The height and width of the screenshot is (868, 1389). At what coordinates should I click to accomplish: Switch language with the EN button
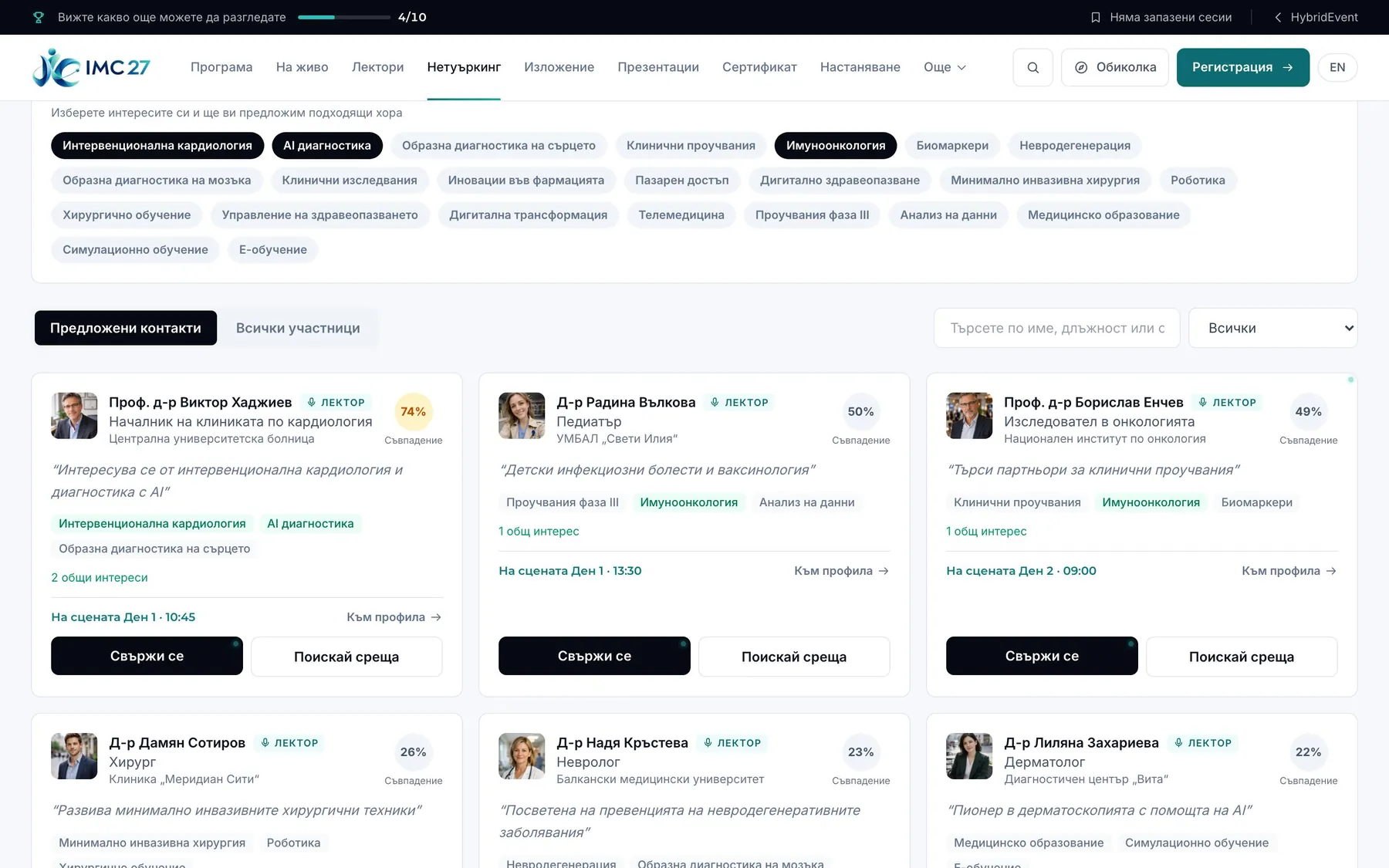[1337, 67]
